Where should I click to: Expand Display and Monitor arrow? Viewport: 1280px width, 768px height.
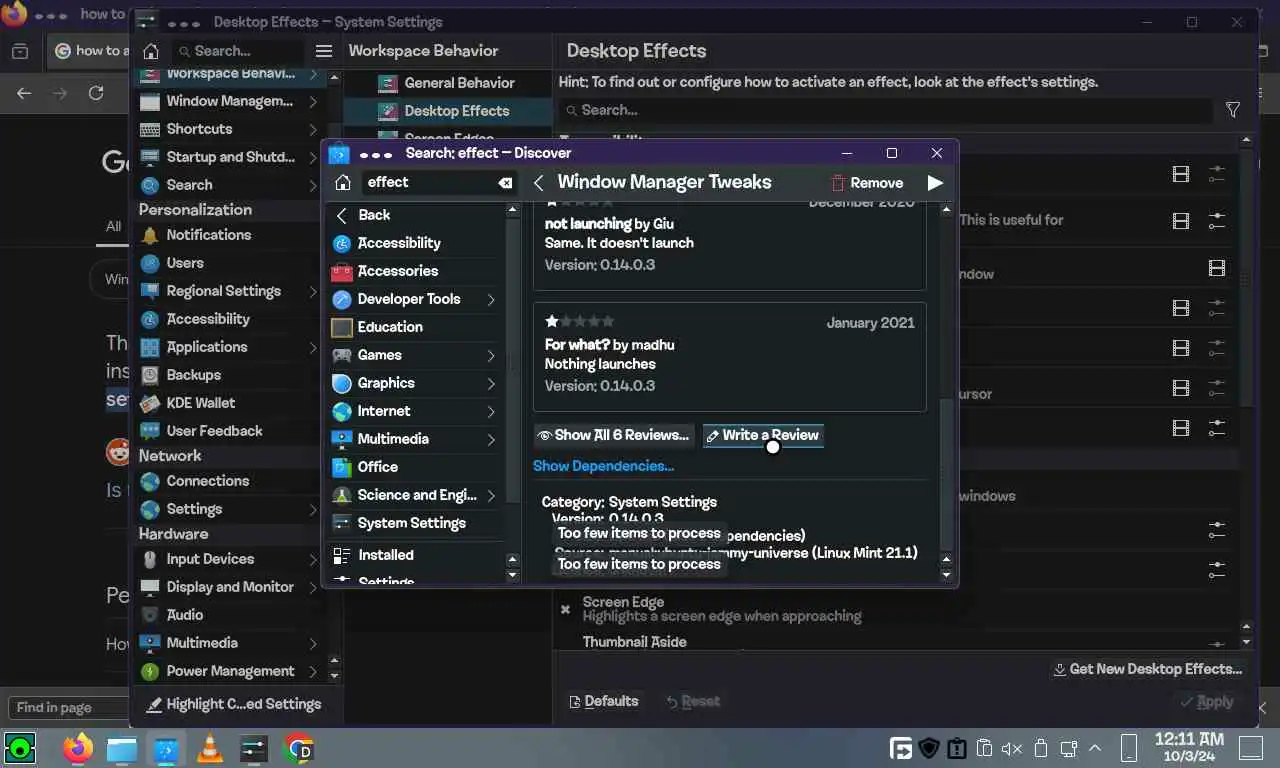coord(313,587)
